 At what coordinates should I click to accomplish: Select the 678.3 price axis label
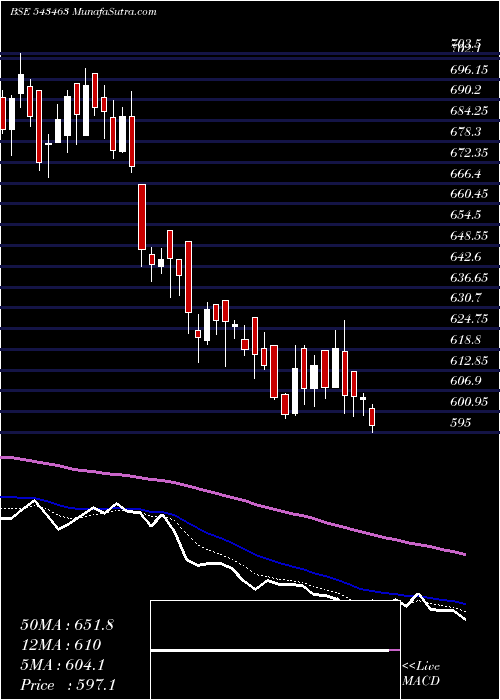[x=465, y=132]
